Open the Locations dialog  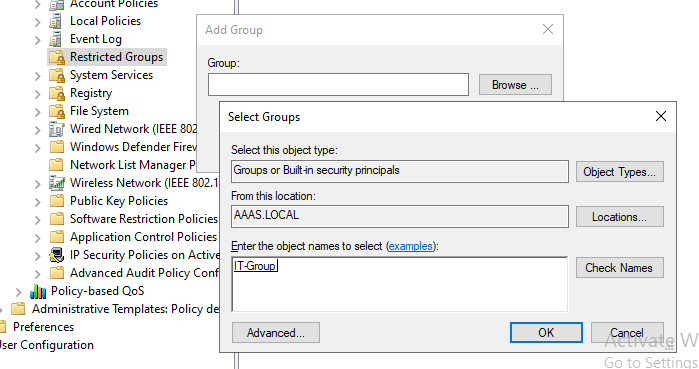click(620, 217)
